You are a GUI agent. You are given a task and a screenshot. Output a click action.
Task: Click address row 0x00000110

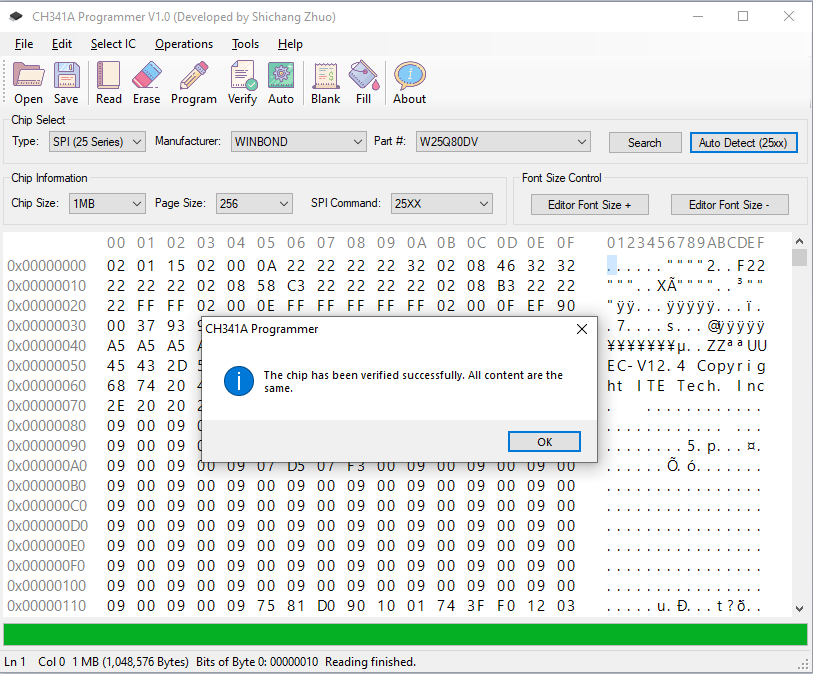46,606
